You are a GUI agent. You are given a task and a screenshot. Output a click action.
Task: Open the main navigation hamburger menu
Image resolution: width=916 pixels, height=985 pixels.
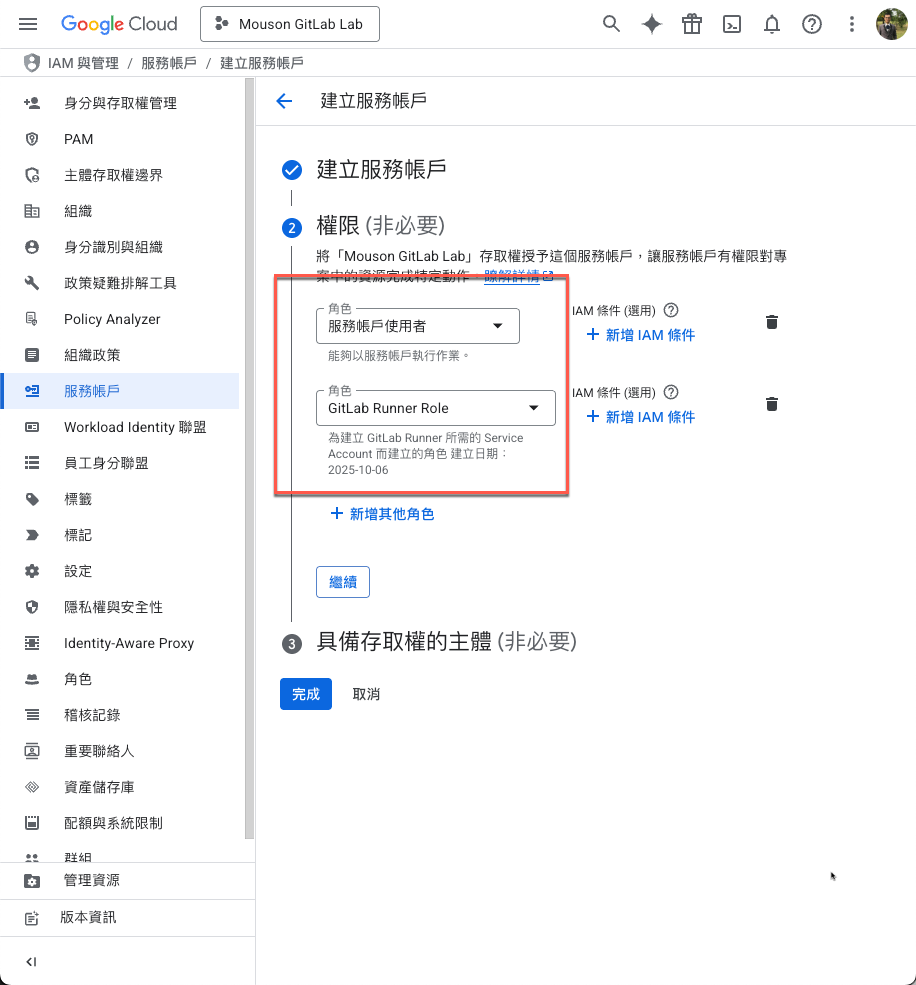click(28, 24)
